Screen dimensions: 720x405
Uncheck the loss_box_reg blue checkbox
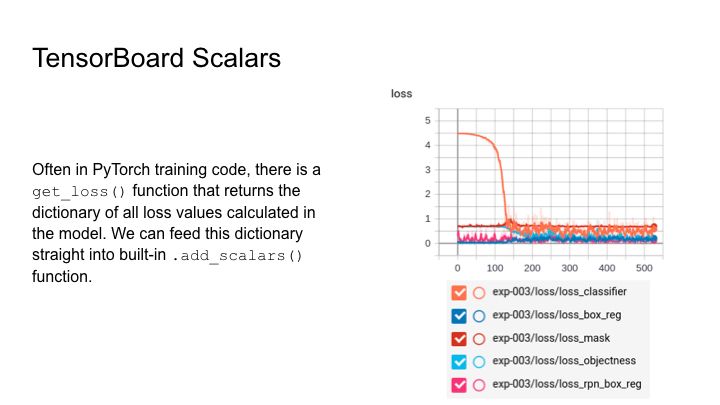pyautogui.click(x=459, y=316)
